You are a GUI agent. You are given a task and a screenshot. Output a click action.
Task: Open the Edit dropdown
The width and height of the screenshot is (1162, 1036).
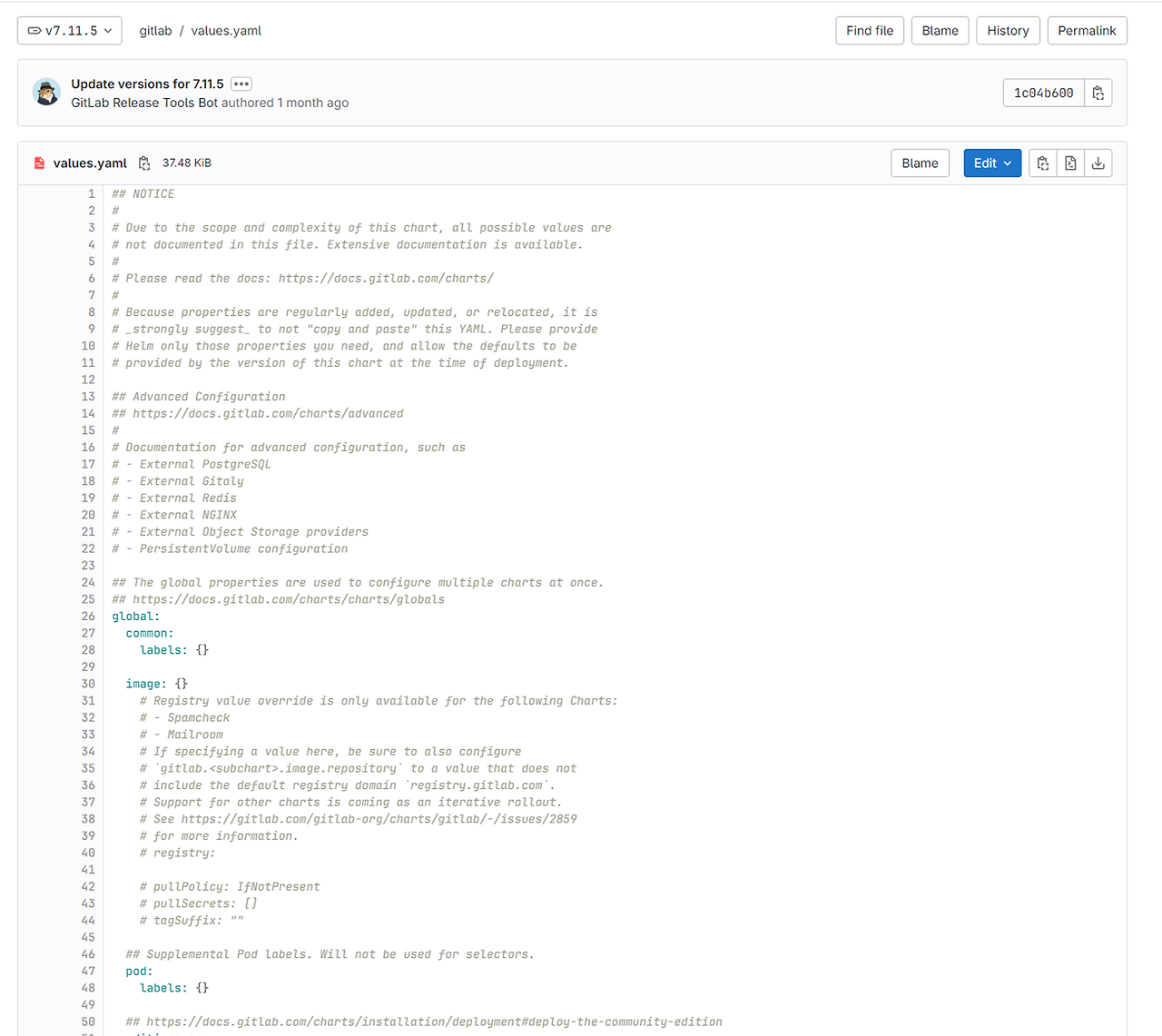[x=992, y=163]
